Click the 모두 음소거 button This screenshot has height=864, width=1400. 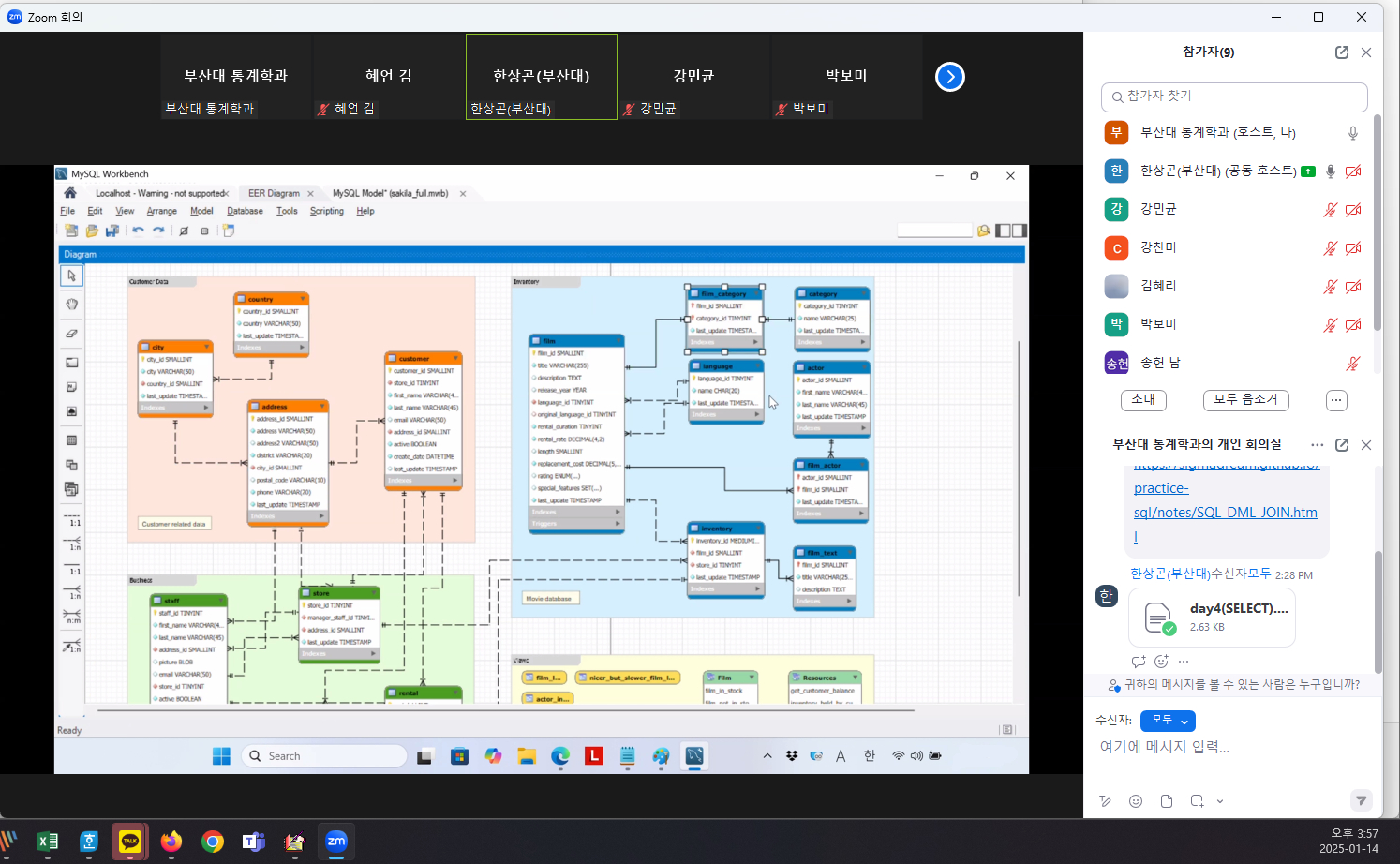click(1245, 400)
